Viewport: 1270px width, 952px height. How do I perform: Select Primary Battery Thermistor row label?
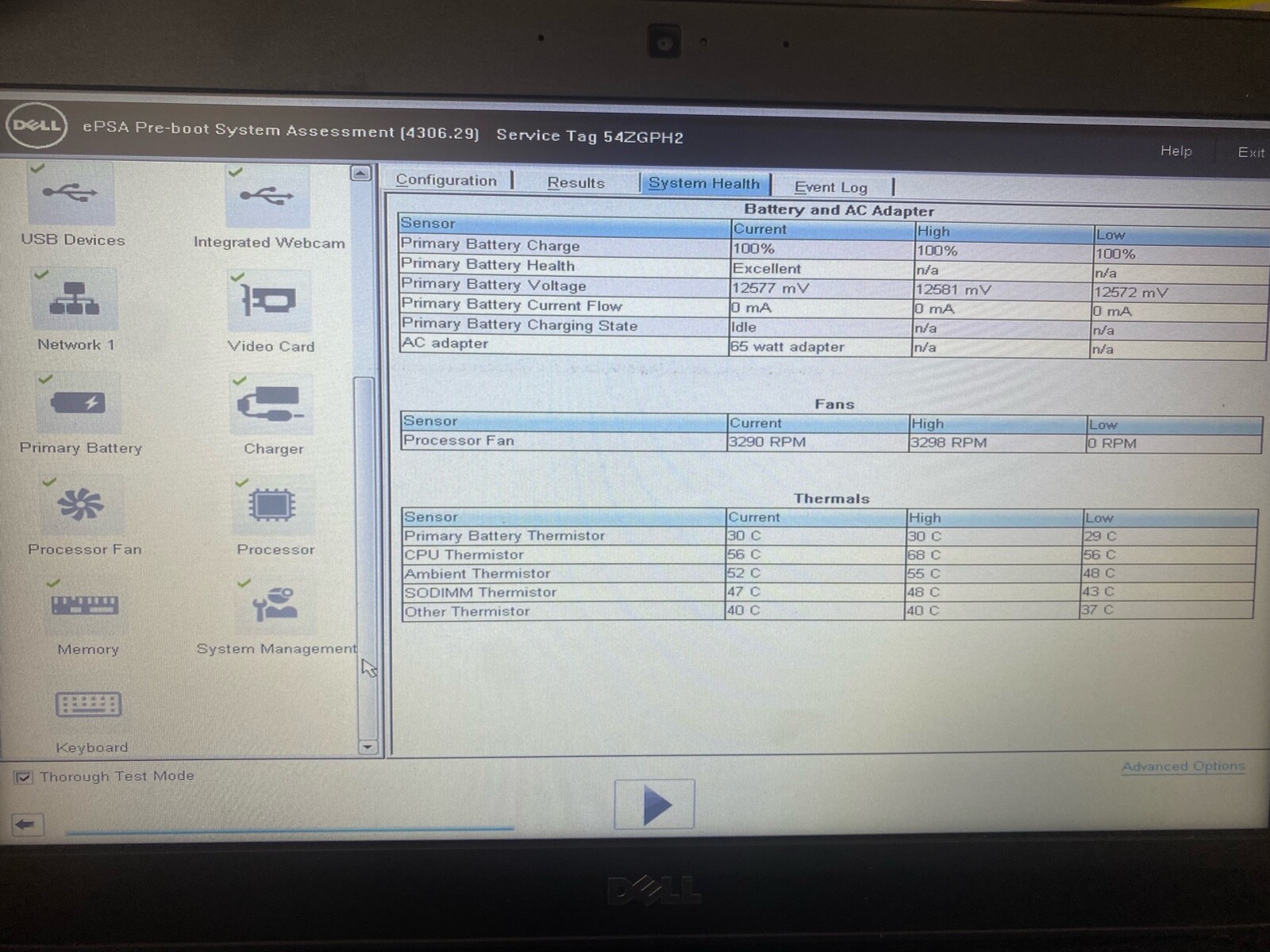[504, 535]
